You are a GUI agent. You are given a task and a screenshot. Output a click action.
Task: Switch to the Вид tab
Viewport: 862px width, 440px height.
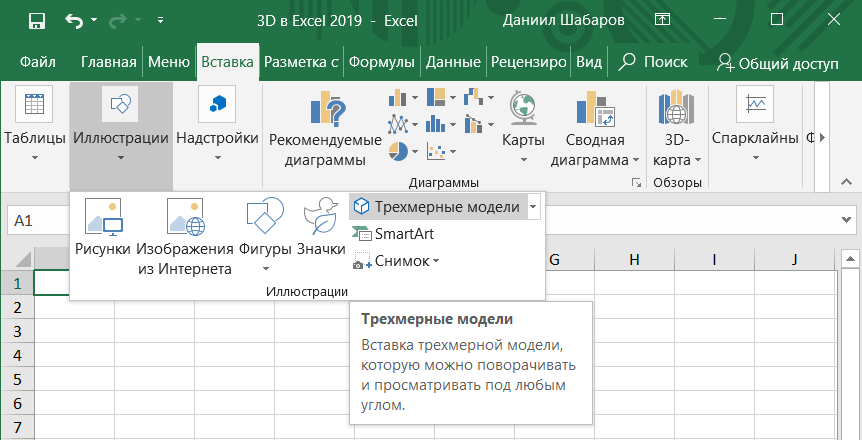tap(589, 62)
